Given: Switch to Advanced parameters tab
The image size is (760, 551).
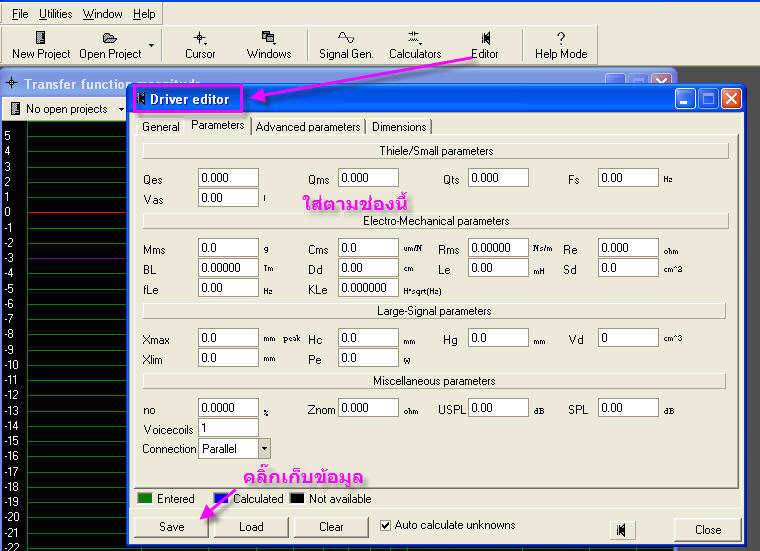Looking at the screenshot, I should 308,127.
